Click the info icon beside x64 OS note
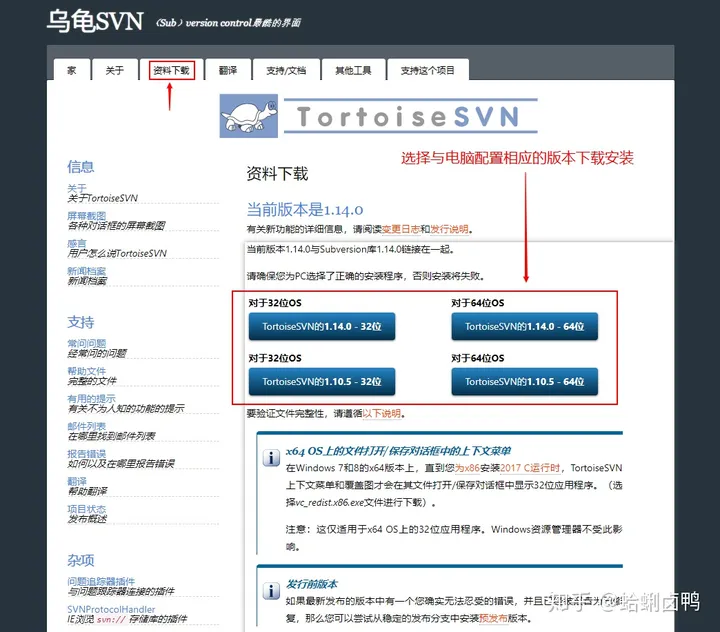The width and height of the screenshot is (720, 632). 271,457
